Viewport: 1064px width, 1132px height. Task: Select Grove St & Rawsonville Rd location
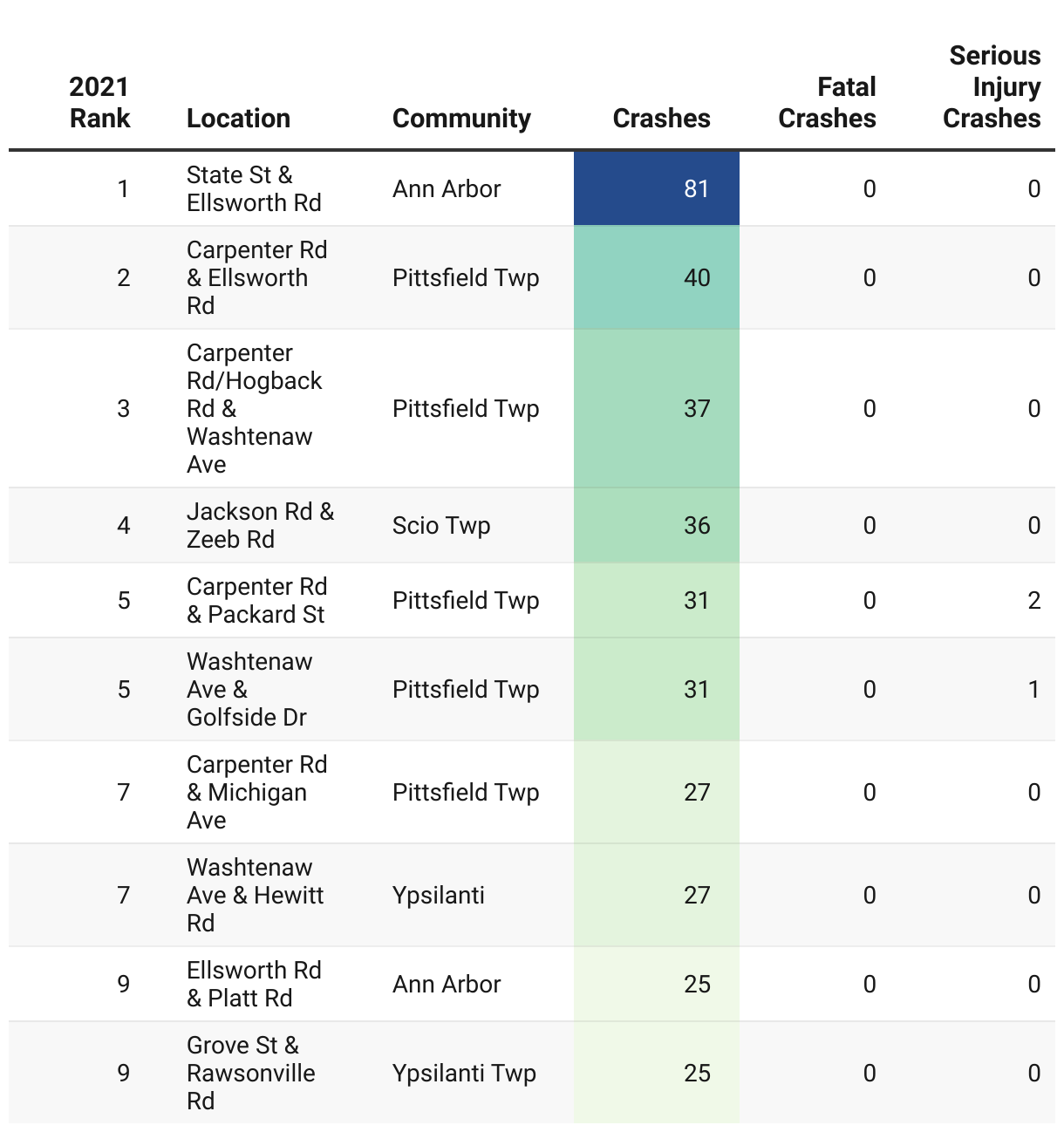click(251, 1073)
